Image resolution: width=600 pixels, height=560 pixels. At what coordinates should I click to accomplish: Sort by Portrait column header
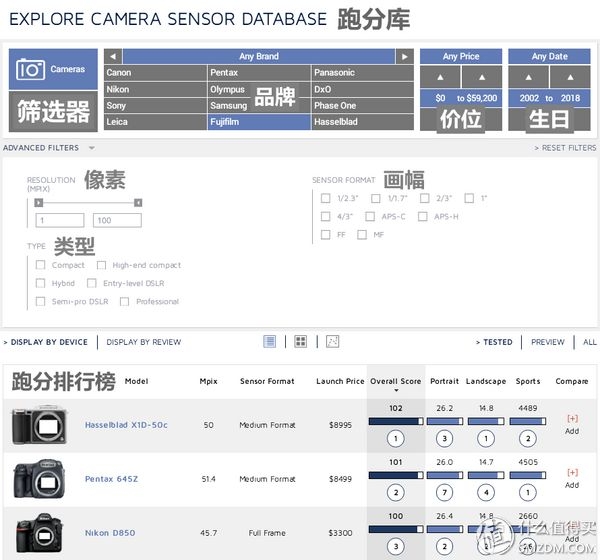[444, 381]
